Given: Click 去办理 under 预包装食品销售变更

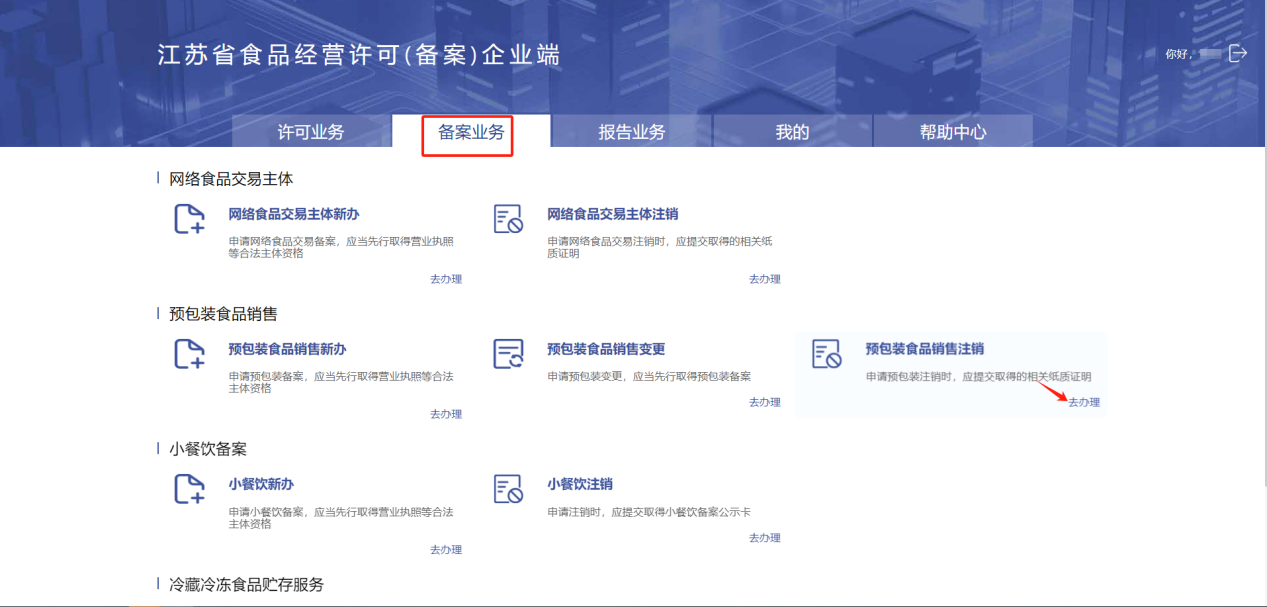Looking at the screenshot, I should tap(764, 402).
